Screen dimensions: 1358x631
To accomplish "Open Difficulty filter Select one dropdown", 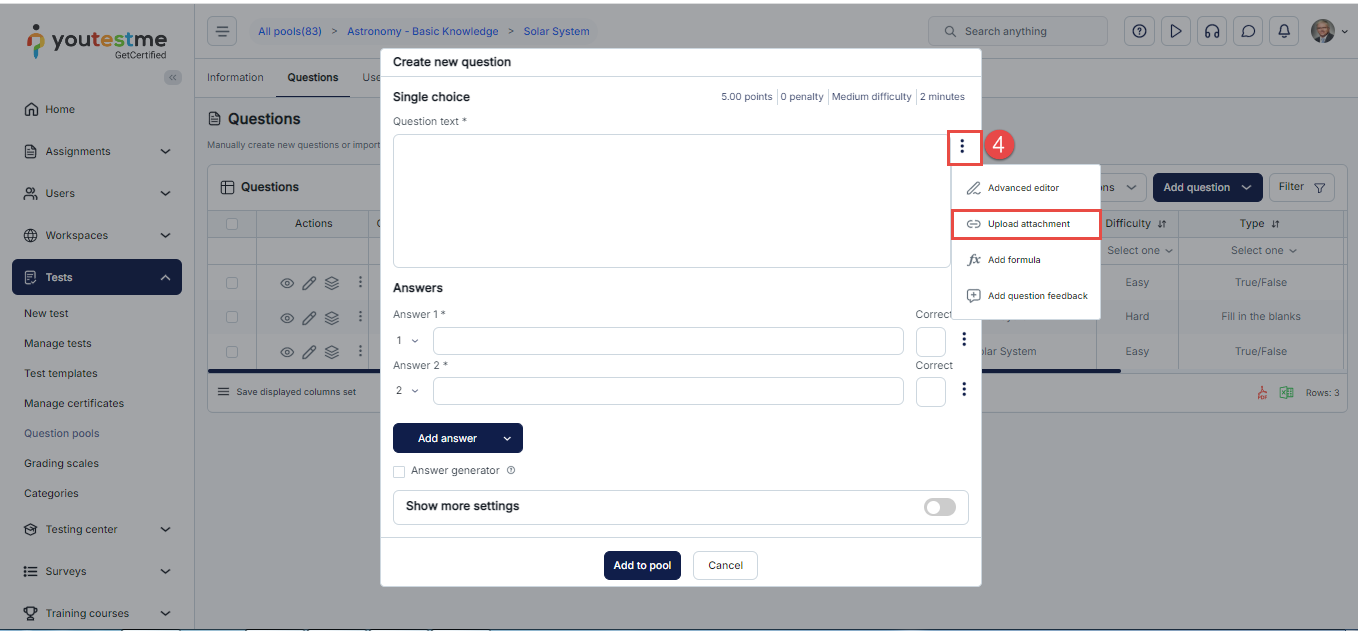I will pyautogui.click(x=1140, y=251).
